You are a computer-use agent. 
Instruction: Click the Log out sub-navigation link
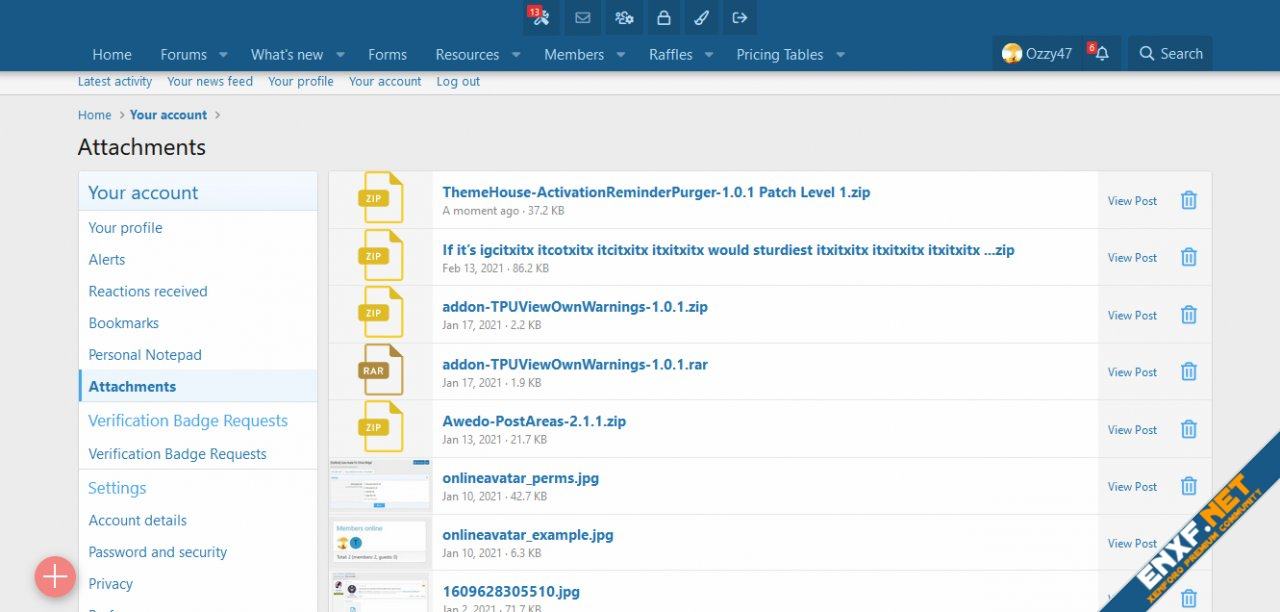458,82
